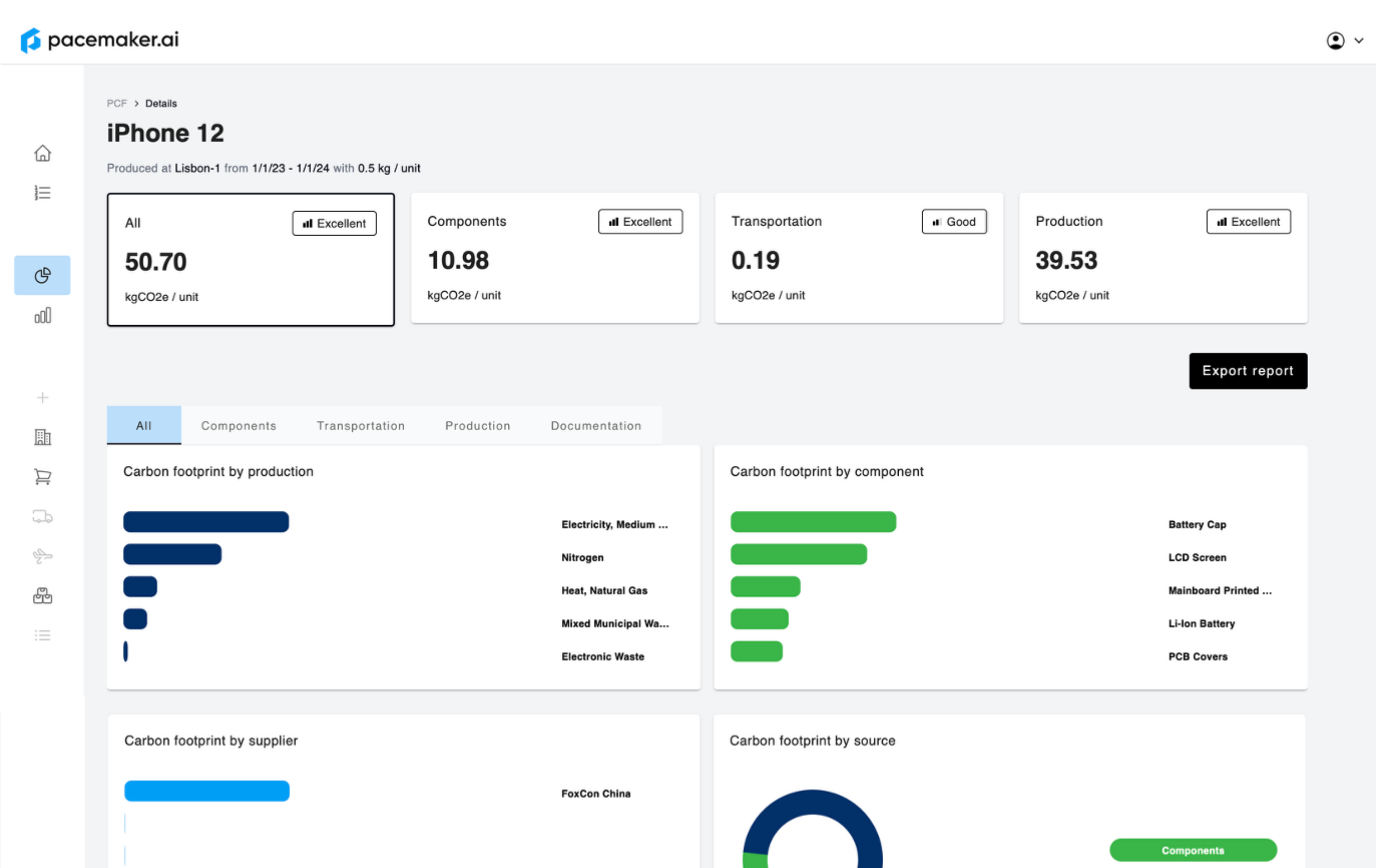The height and width of the screenshot is (868, 1376).
Task: Select the Production 39.53 summary card
Action: [x=1163, y=257]
